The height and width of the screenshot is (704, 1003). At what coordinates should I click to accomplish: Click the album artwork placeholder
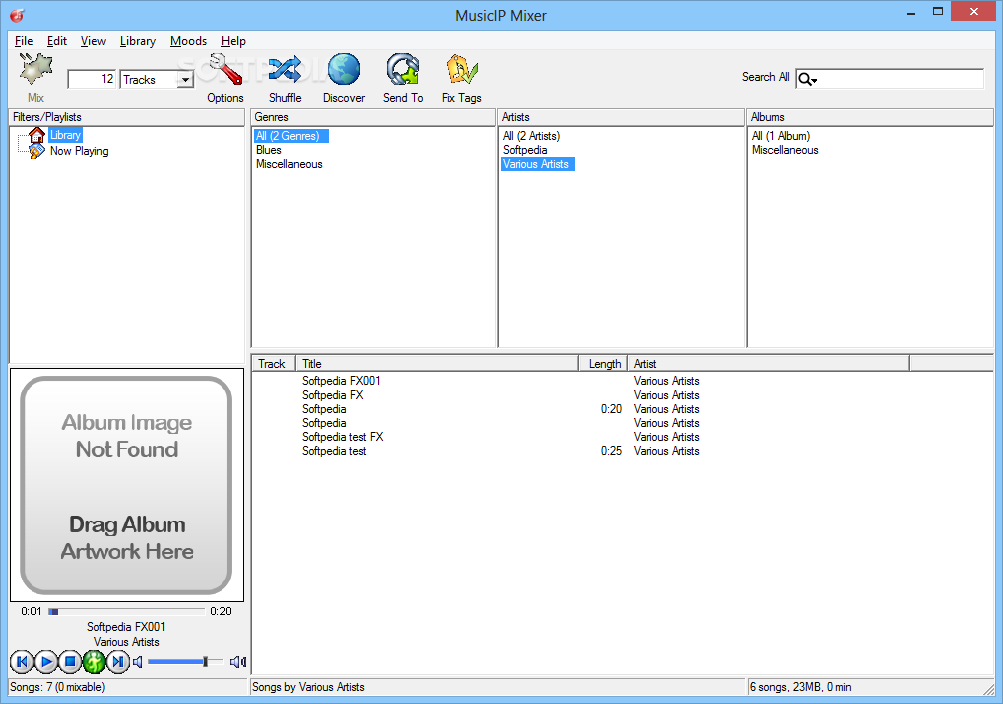pyautogui.click(x=127, y=485)
